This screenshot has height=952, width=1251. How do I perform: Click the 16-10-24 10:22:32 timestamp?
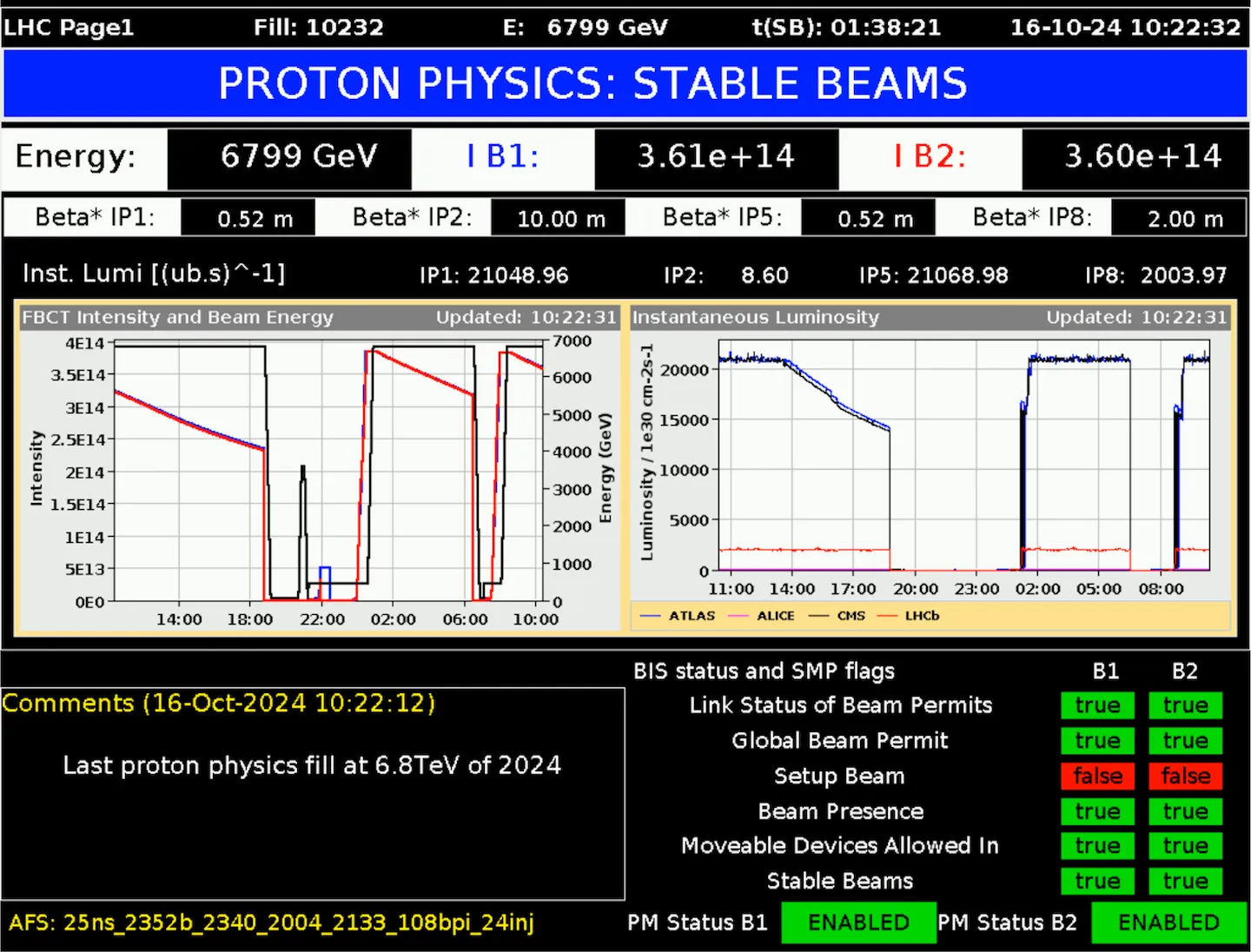[1125, 27]
